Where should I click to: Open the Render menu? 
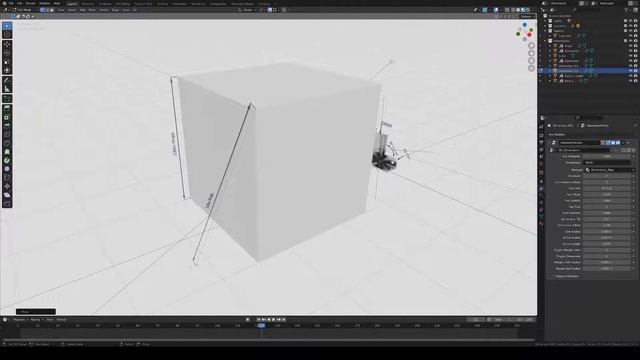(x=31, y=3)
